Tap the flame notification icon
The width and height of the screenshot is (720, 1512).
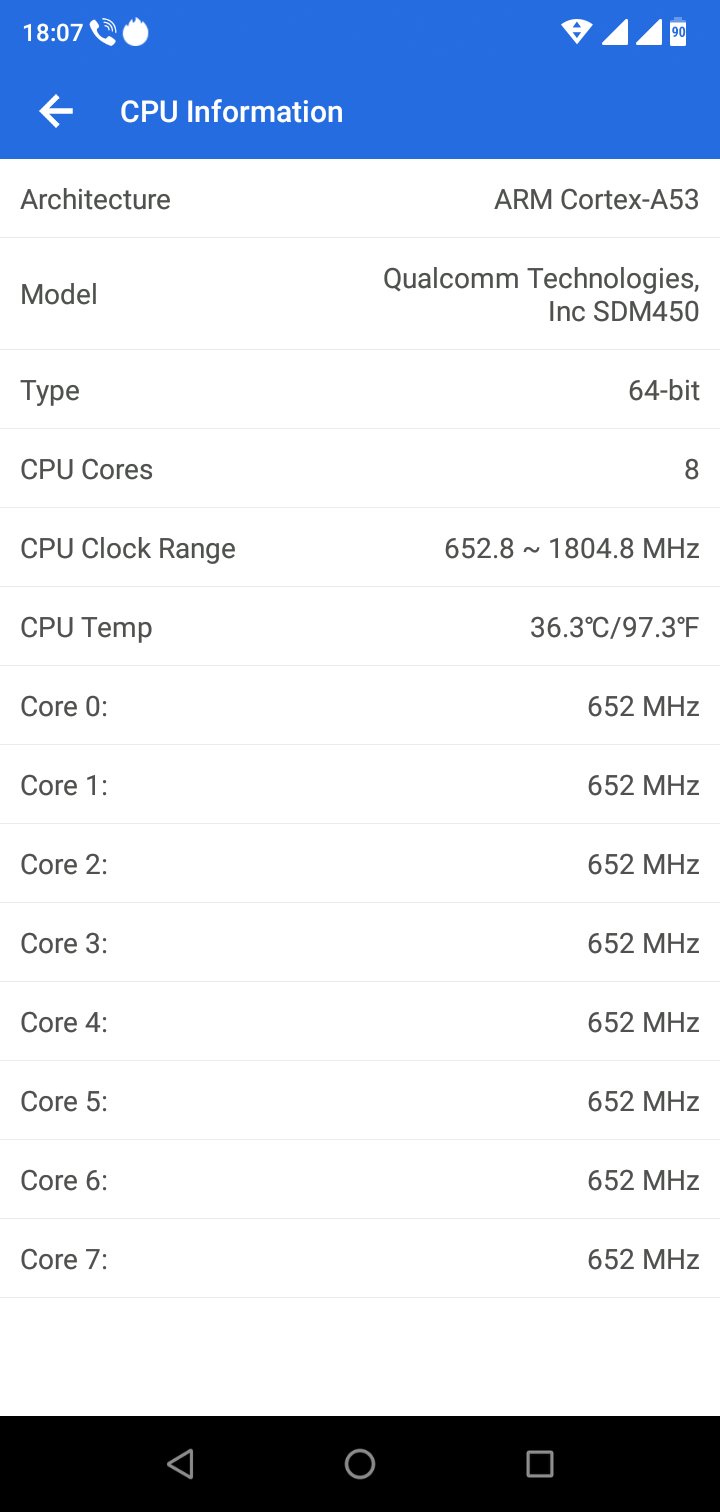135,33
